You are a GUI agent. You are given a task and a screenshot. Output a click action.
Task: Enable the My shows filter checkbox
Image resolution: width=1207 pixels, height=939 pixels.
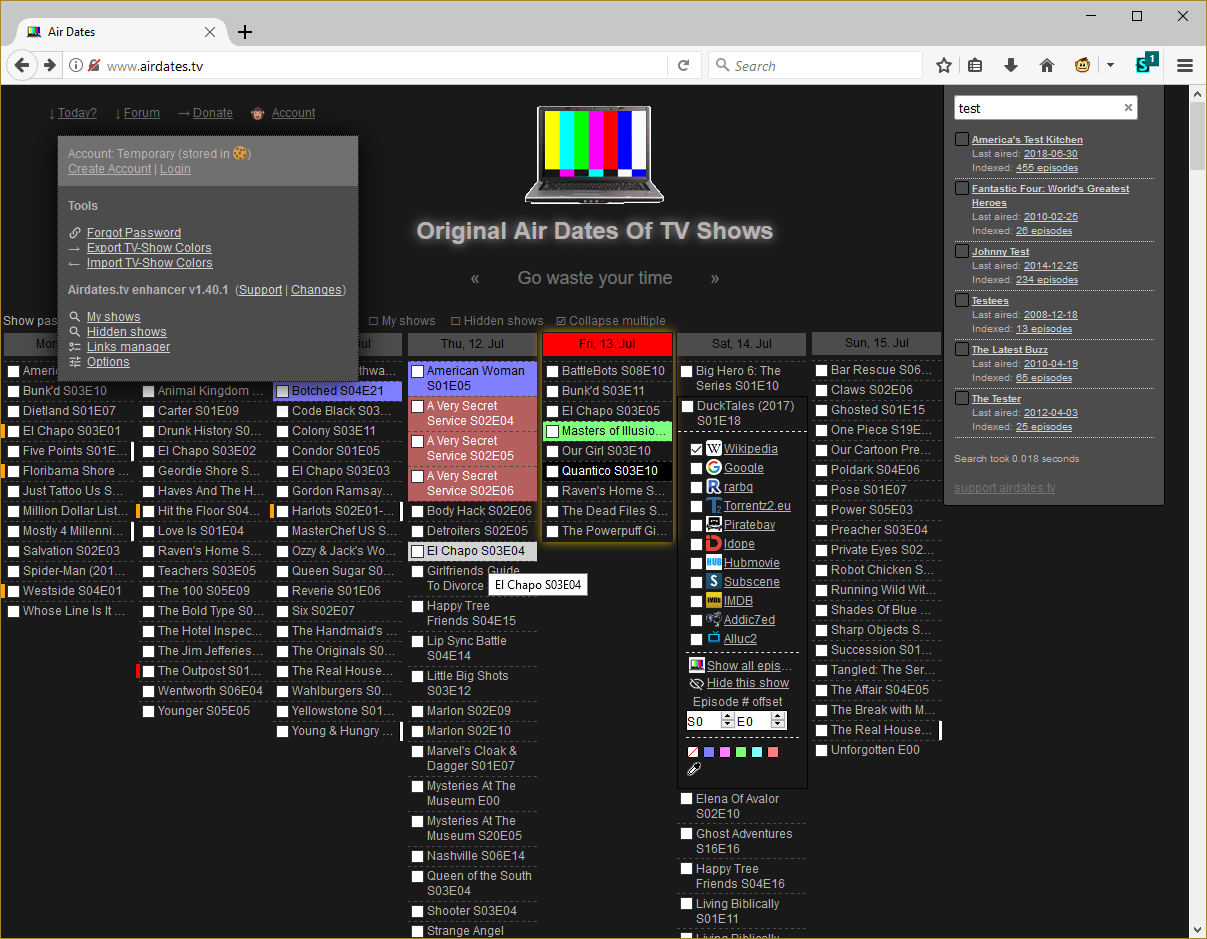click(x=374, y=321)
